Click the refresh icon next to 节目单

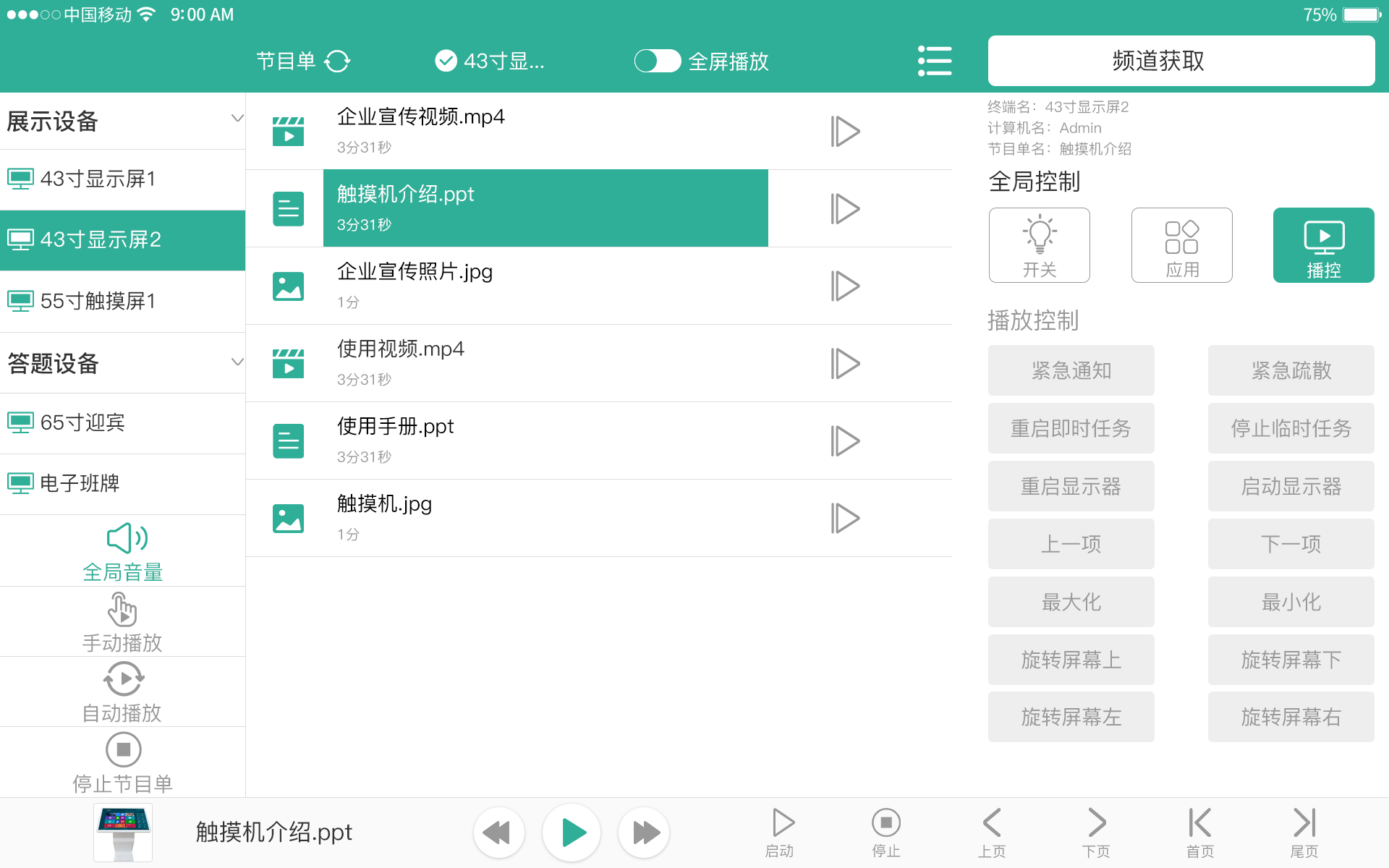337,61
